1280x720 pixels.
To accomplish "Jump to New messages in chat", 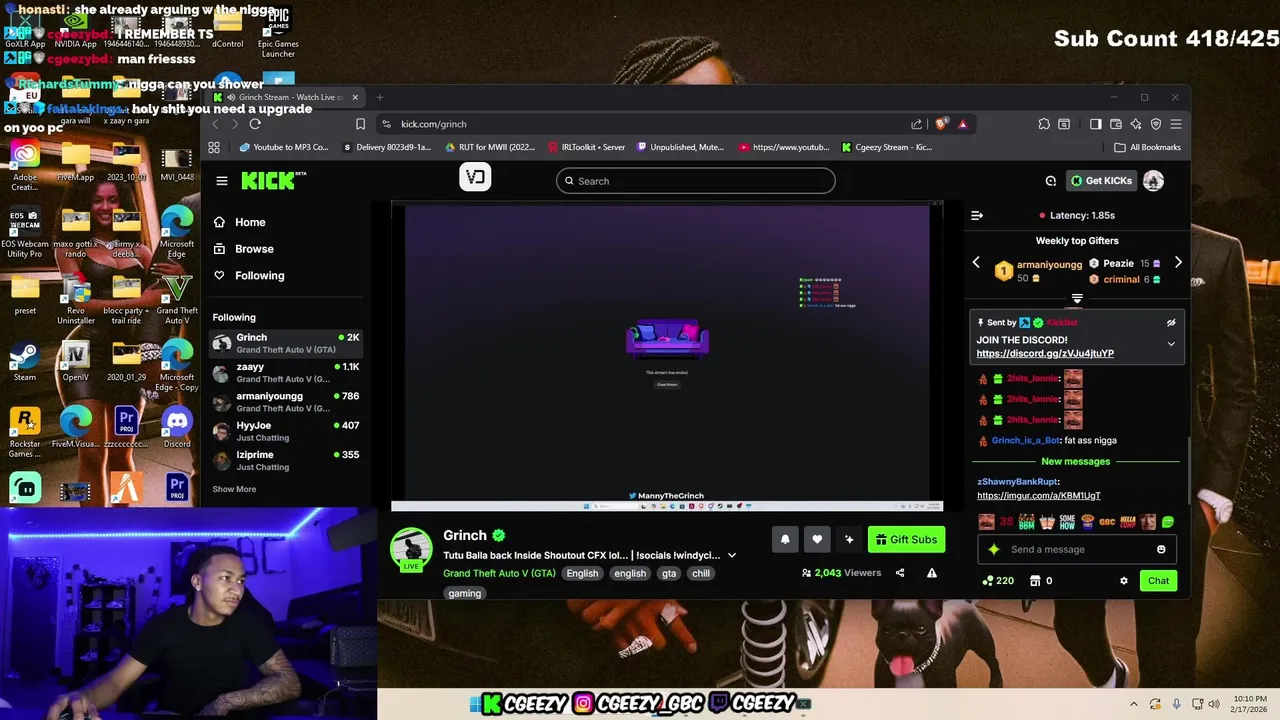I will 1075,462.
